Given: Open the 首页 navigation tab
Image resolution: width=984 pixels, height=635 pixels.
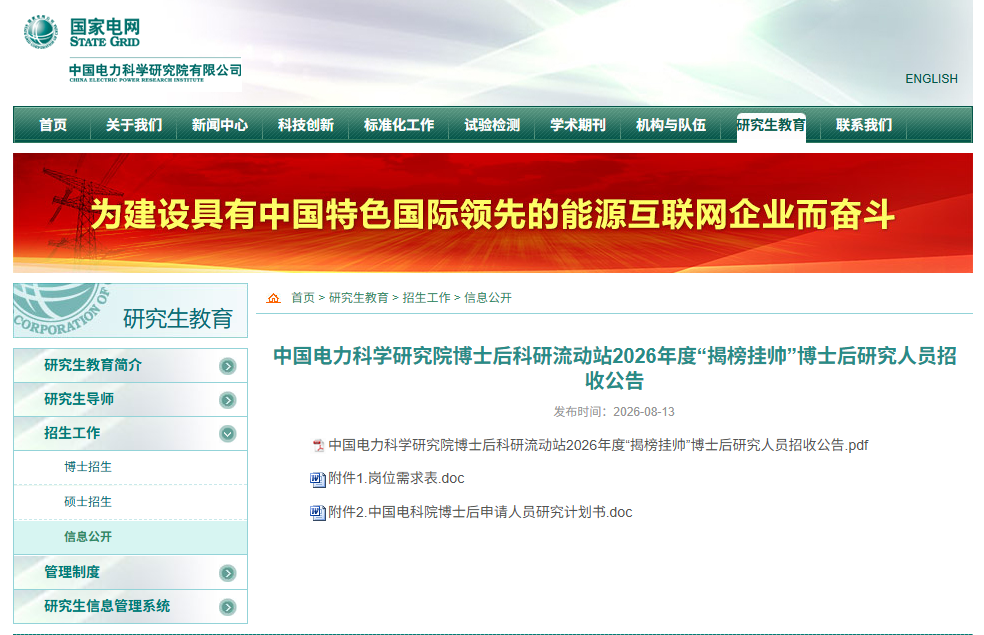Looking at the screenshot, I should 53,125.
